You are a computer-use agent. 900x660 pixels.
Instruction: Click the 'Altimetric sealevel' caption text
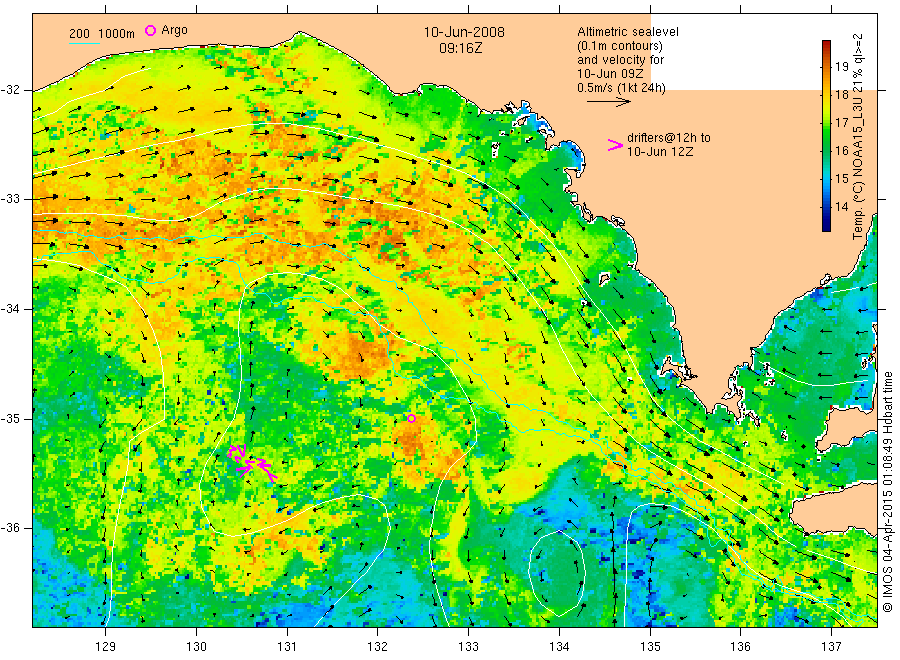tap(627, 32)
